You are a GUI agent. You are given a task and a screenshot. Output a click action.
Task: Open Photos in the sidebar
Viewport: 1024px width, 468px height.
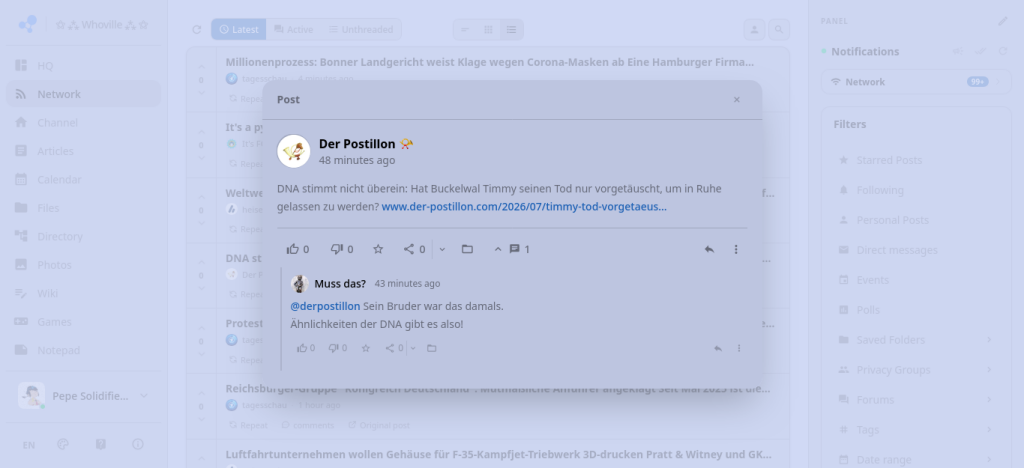[84, 264]
